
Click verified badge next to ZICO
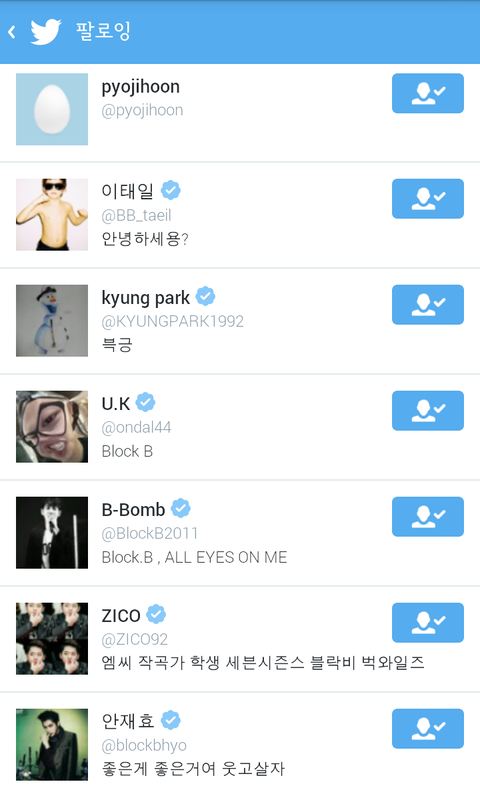click(x=156, y=614)
